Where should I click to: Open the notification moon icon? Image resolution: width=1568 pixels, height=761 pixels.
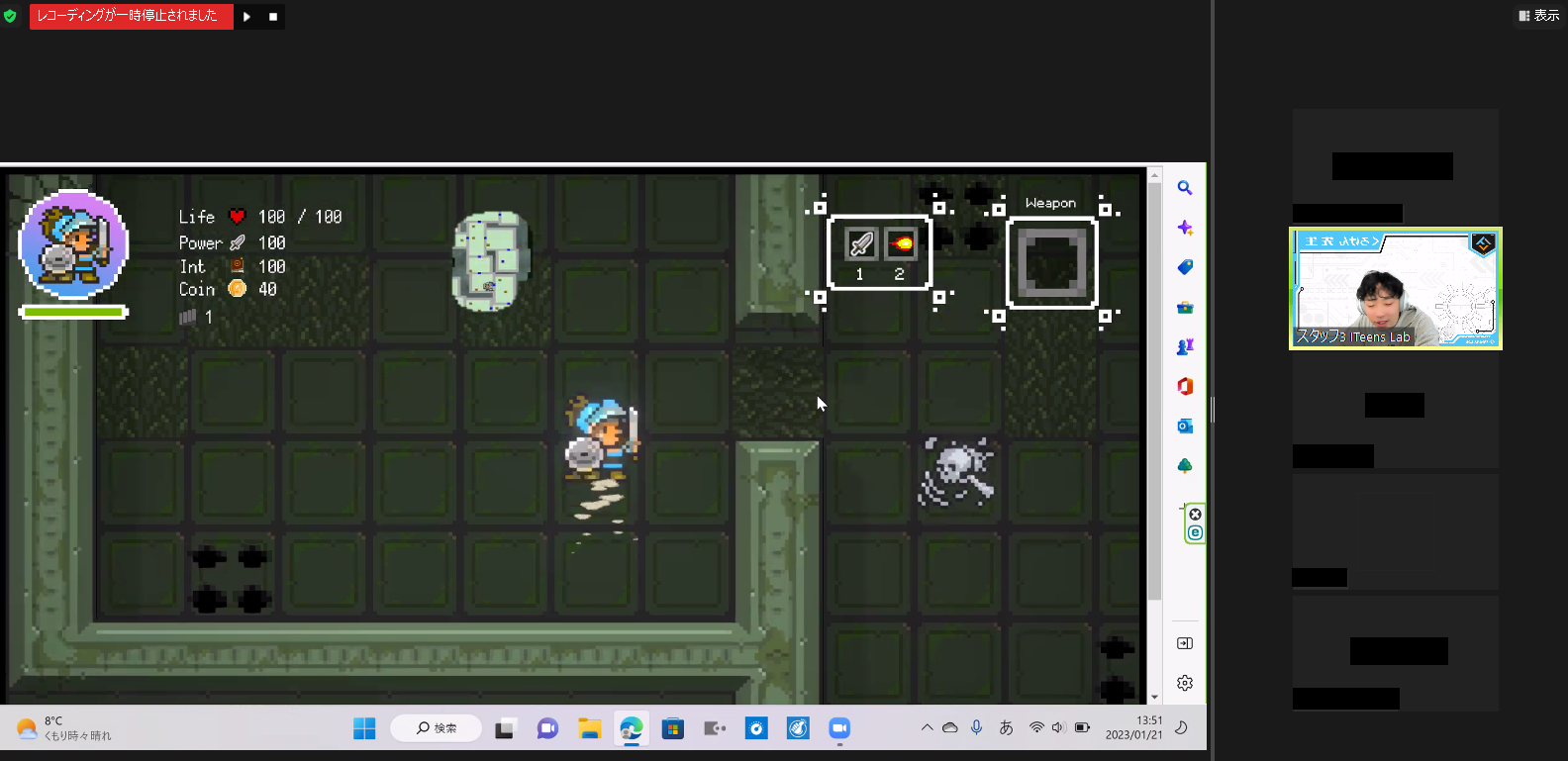(1181, 728)
